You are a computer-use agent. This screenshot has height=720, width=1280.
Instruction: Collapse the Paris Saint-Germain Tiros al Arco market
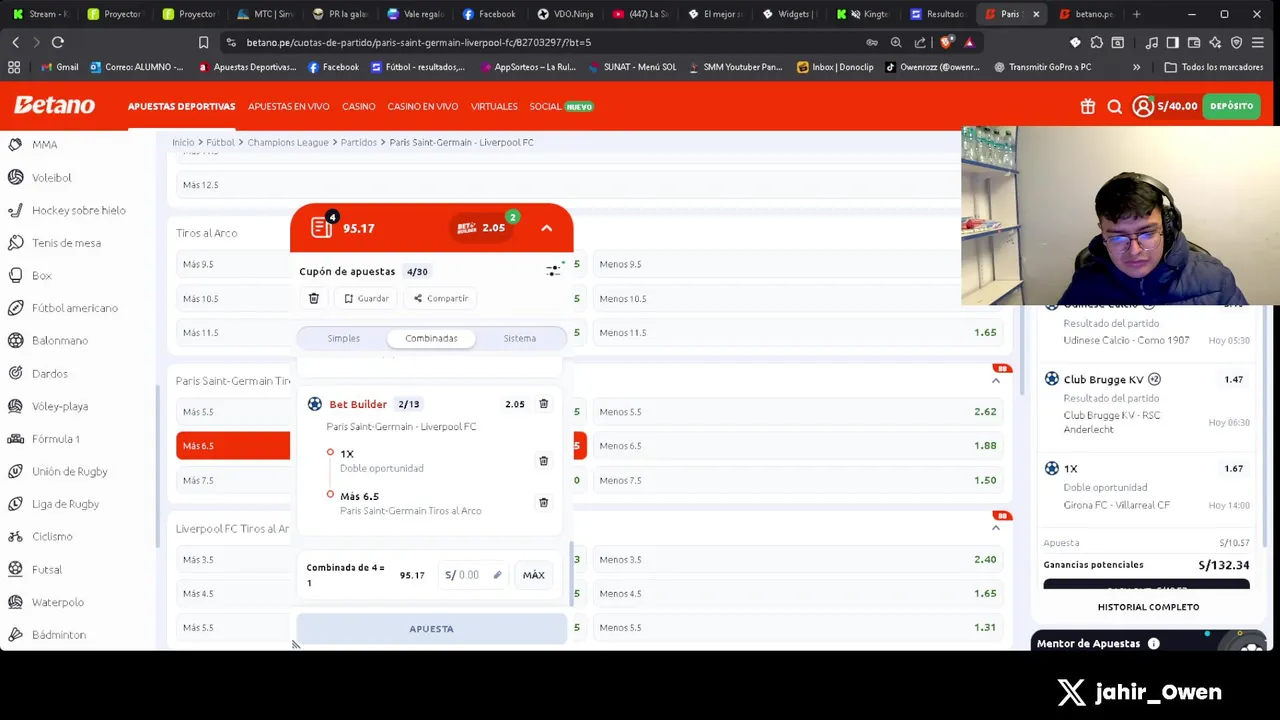[x=995, y=381]
